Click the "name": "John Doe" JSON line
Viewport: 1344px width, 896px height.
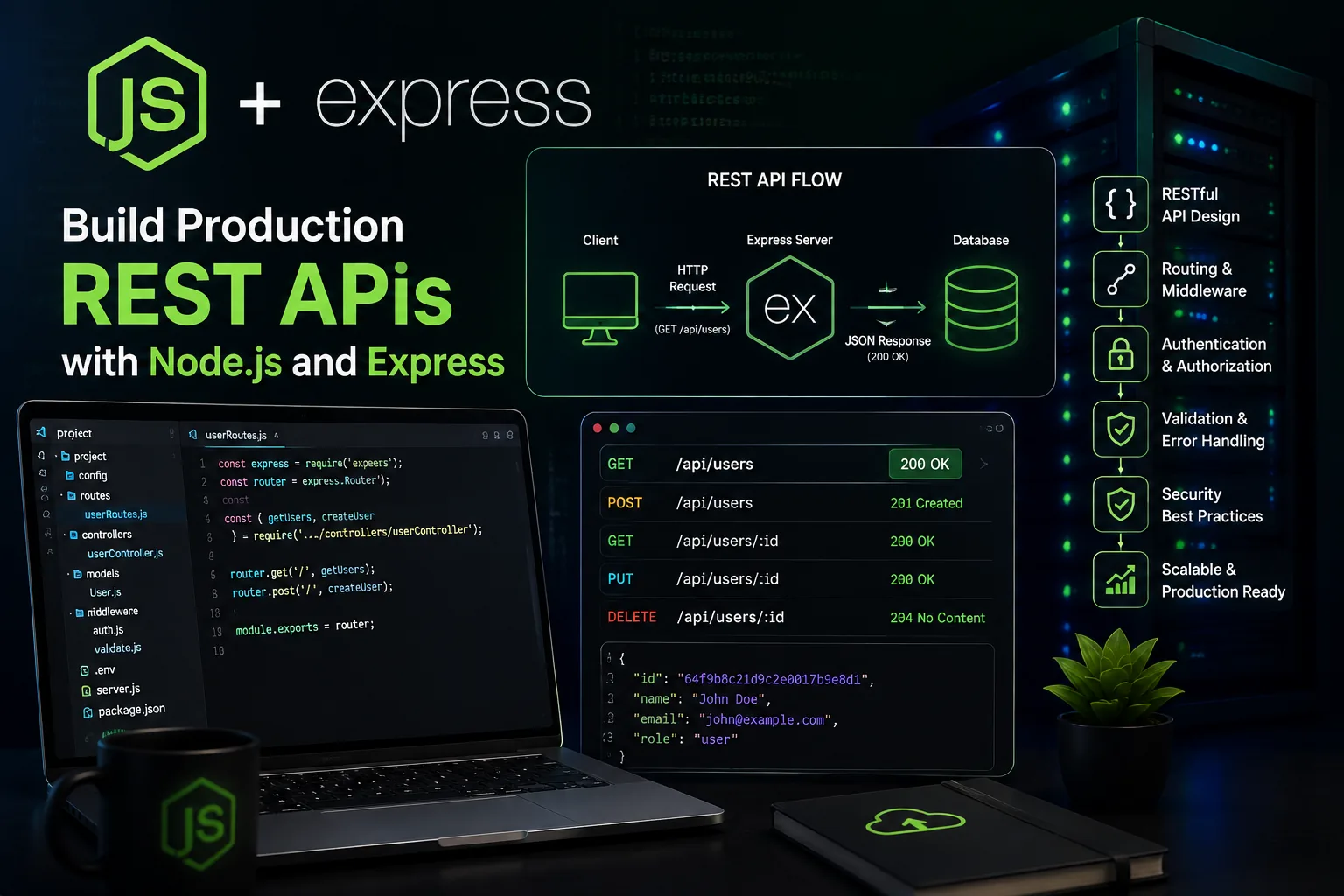point(702,699)
